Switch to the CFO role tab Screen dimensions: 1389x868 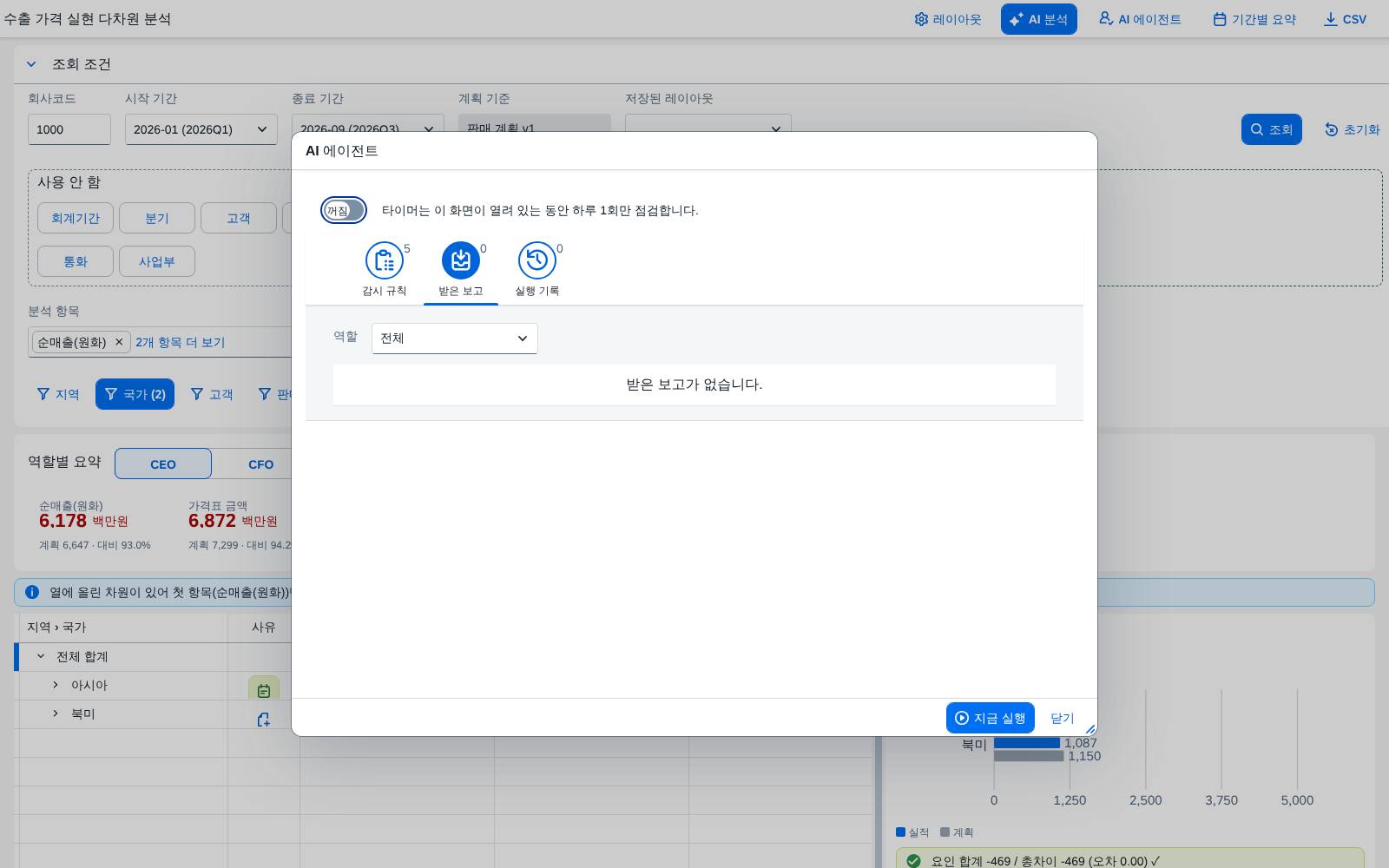pos(260,464)
